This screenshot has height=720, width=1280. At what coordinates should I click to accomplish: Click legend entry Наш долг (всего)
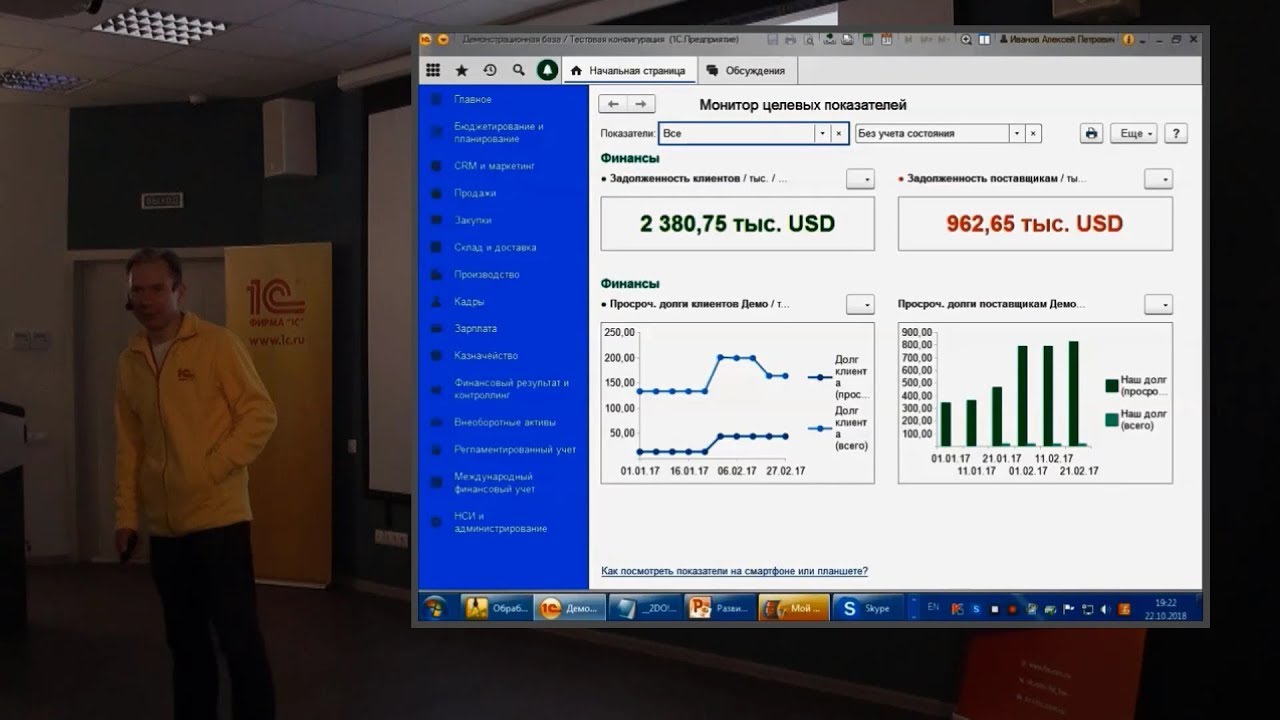tap(1136, 419)
